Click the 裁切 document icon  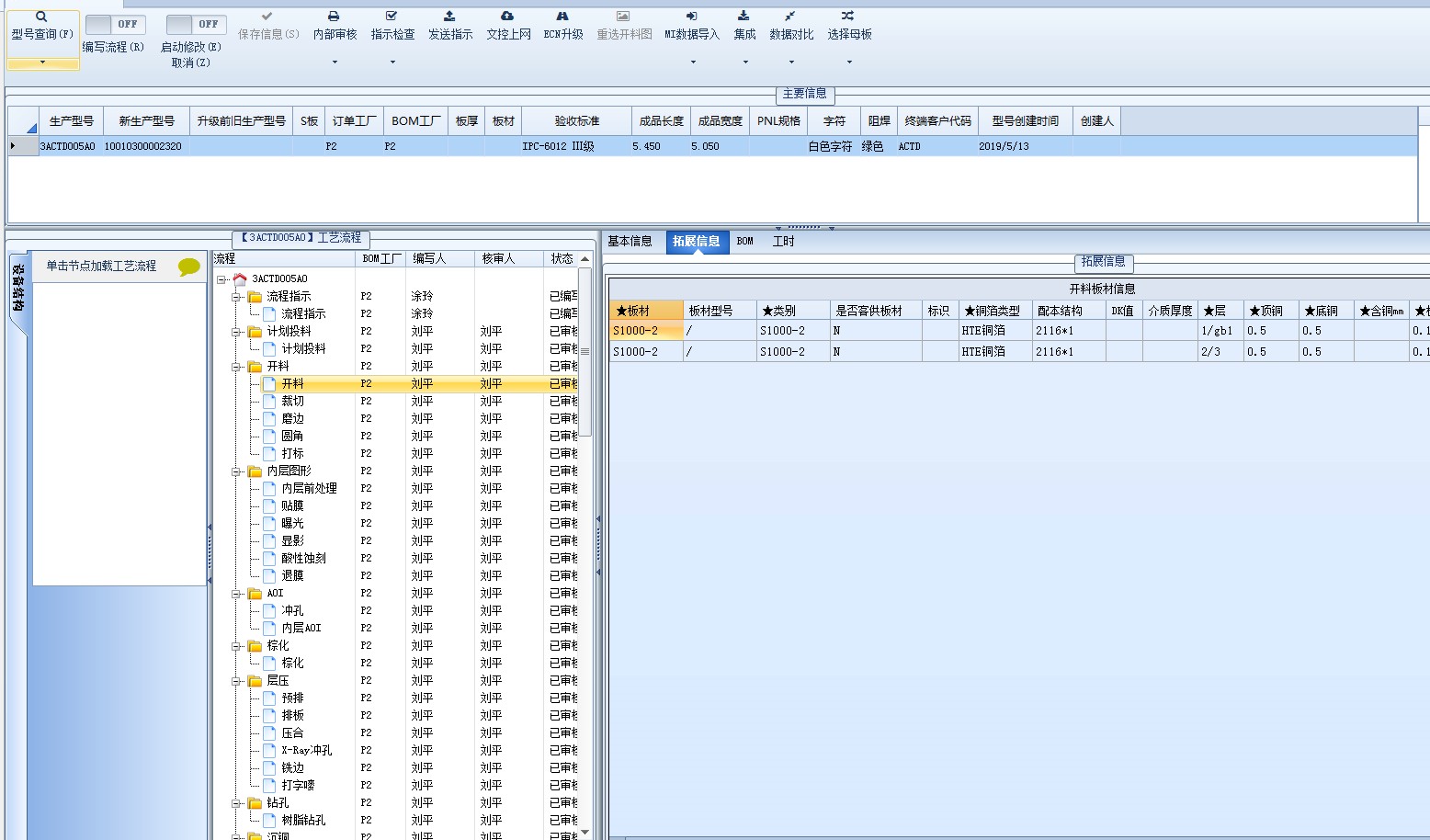[x=269, y=401]
